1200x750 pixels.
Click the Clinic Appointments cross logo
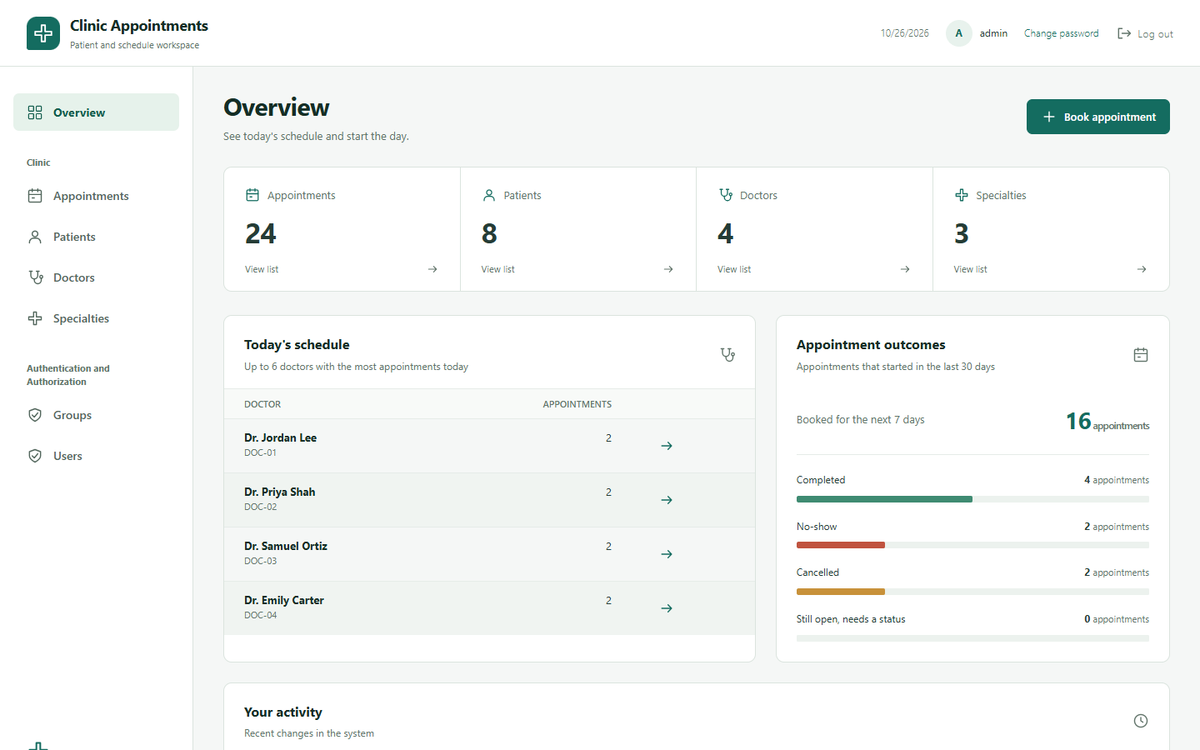click(43, 33)
